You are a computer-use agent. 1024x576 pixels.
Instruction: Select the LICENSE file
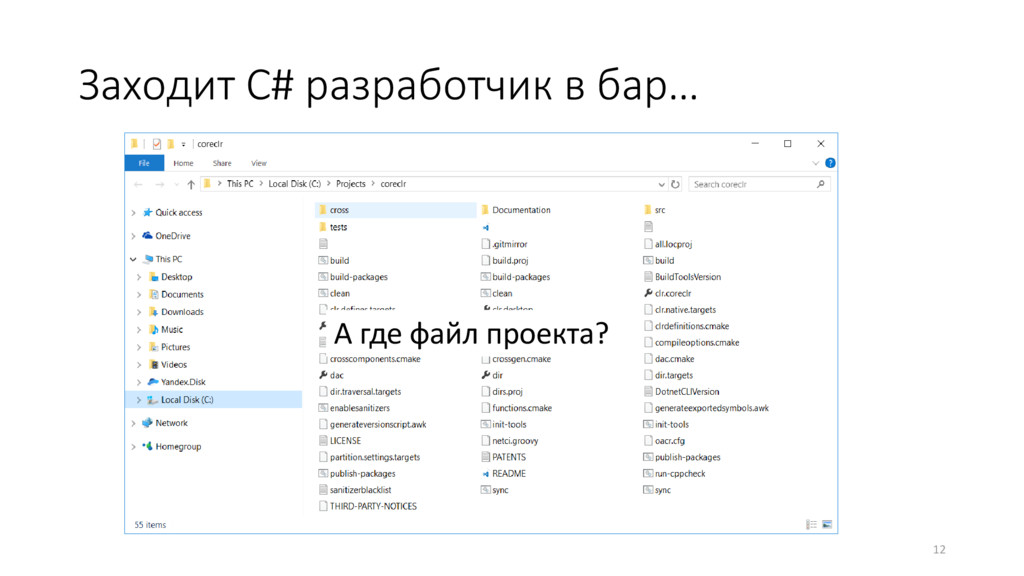[x=345, y=441]
